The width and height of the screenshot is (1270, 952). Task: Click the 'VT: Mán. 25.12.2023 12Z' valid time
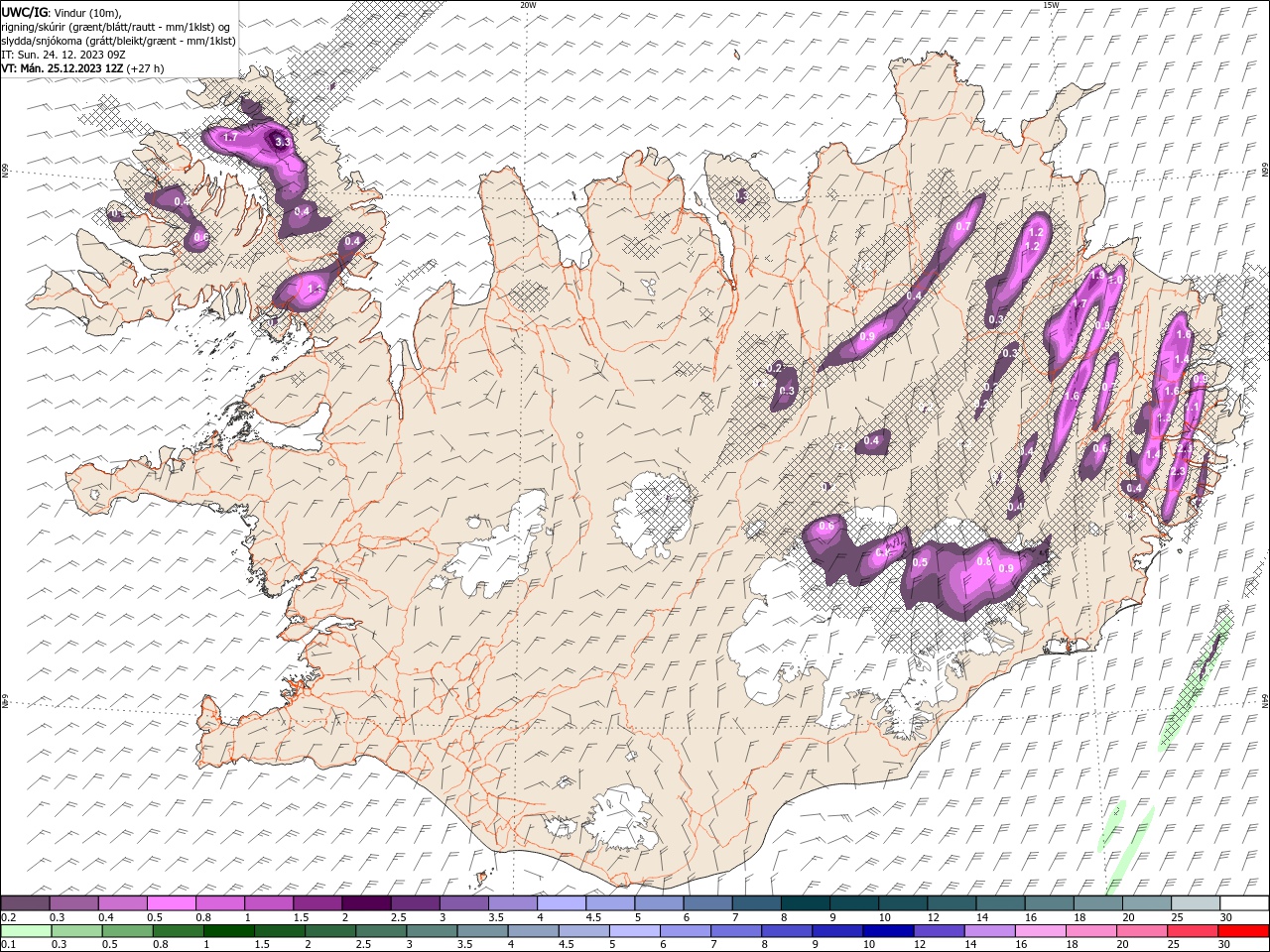(63, 68)
